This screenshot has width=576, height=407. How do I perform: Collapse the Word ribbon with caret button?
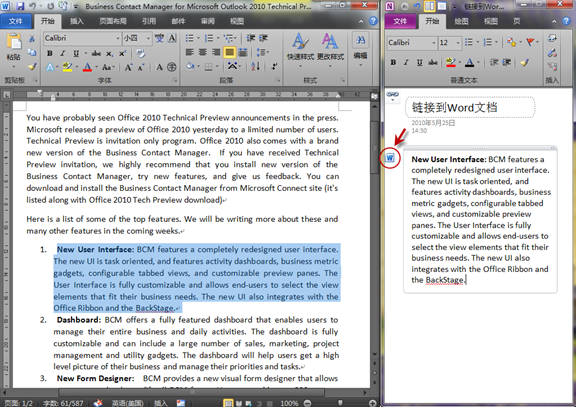click(x=361, y=21)
